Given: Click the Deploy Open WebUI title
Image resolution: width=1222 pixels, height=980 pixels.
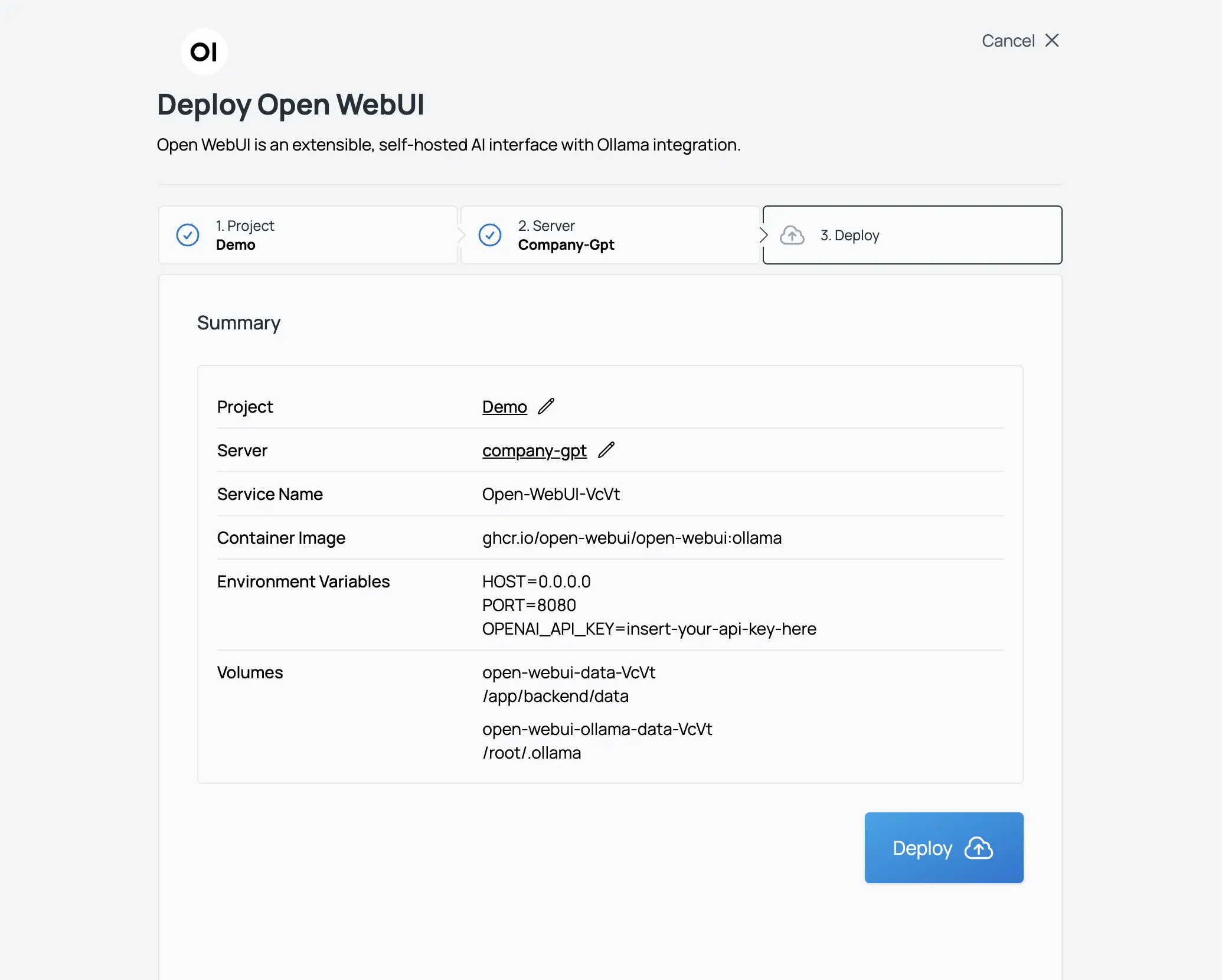Looking at the screenshot, I should (x=290, y=105).
